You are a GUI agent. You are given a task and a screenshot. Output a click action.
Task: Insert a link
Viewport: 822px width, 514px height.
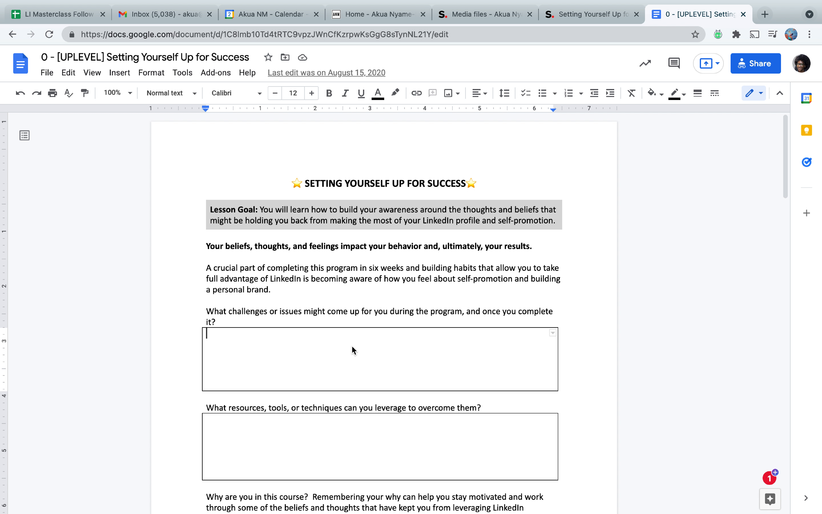point(416,93)
